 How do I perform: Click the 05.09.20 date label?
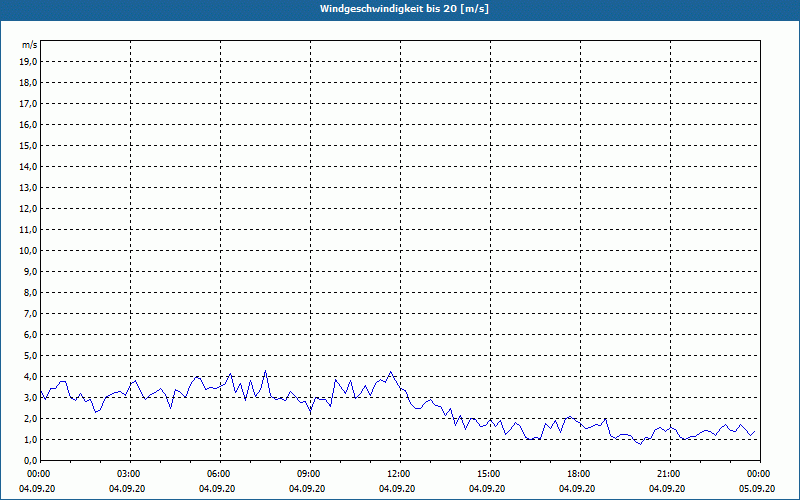pos(758,488)
